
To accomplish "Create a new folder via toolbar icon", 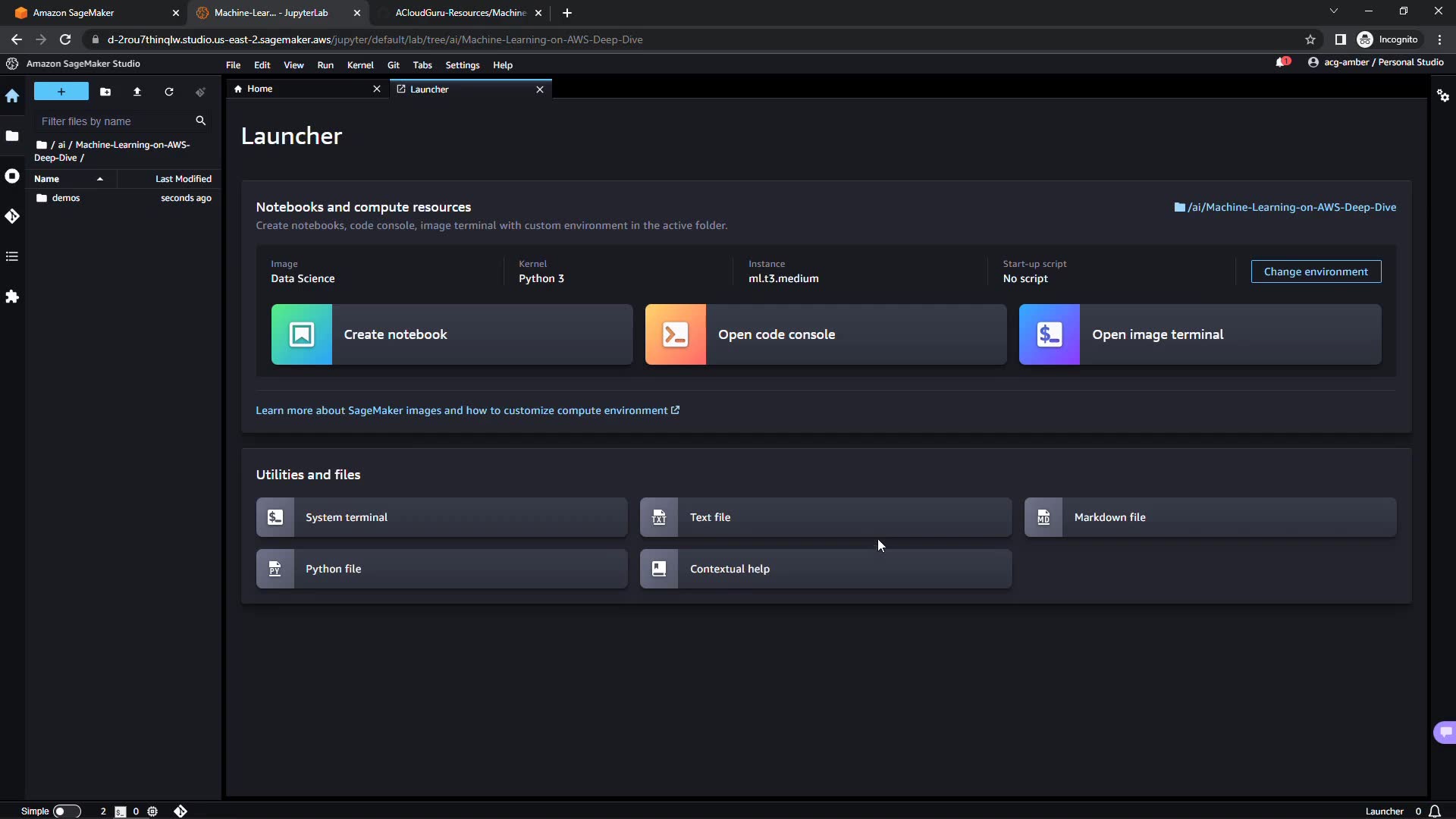I will point(105,92).
